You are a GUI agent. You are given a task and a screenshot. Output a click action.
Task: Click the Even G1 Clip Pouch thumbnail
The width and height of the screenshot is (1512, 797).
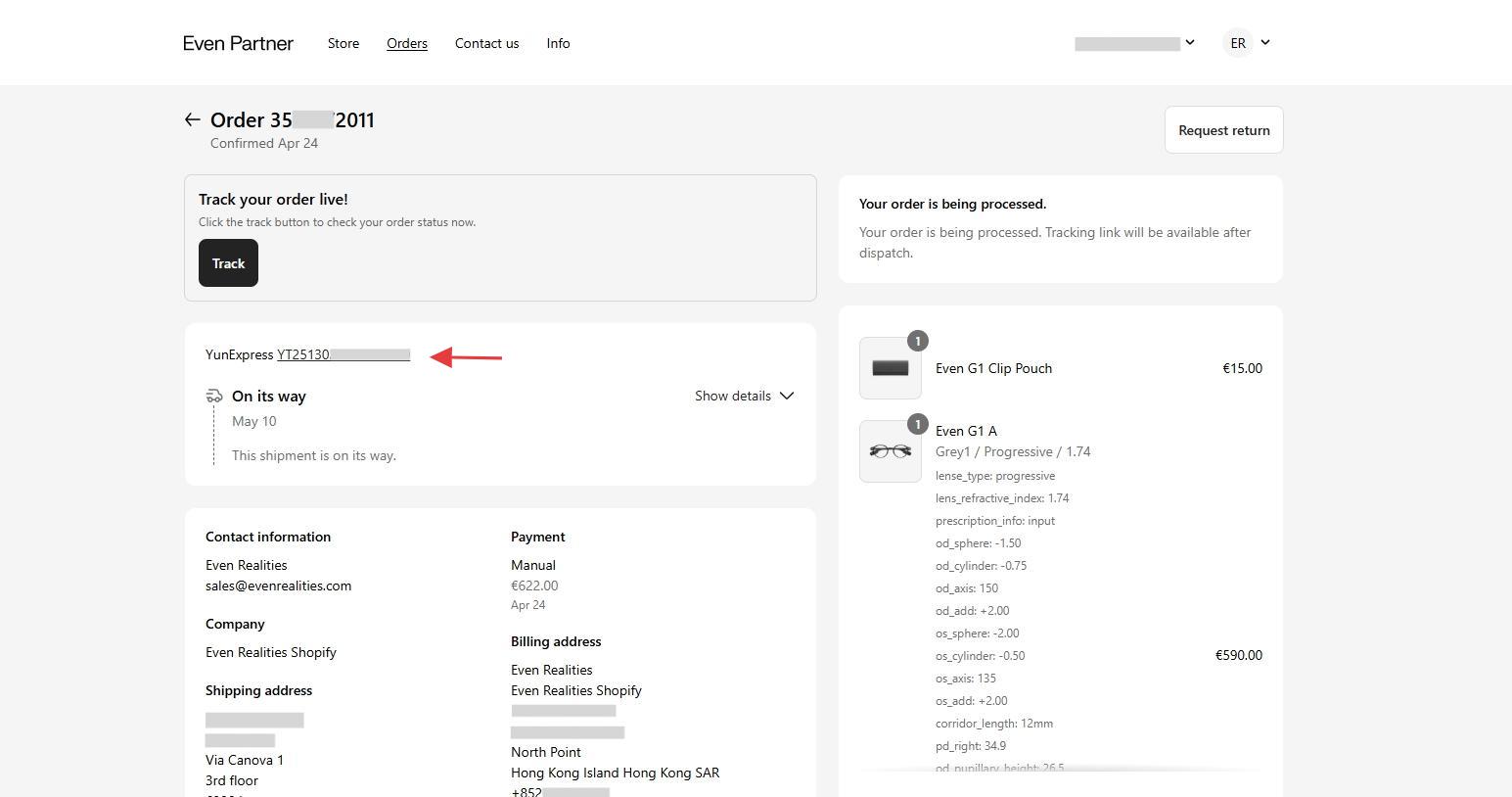[x=891, y=368]
